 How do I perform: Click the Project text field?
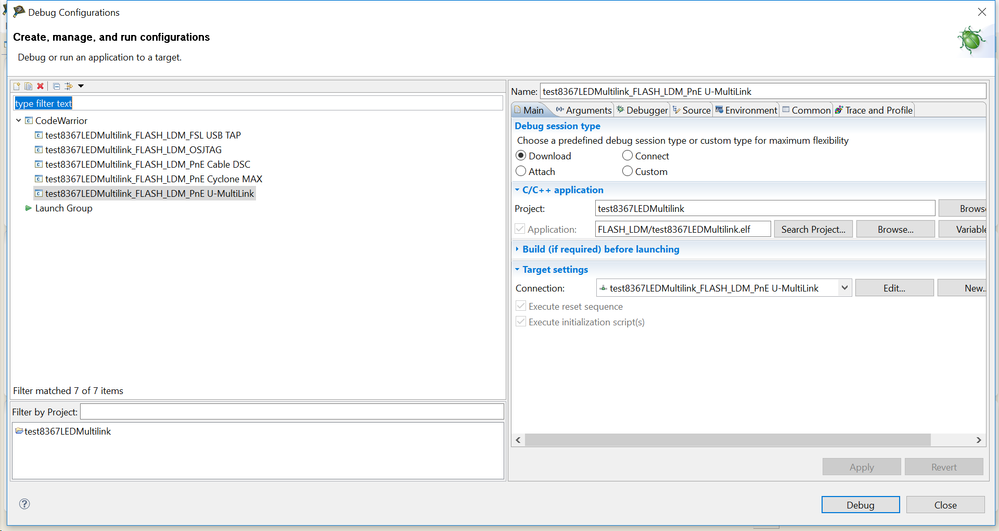click(x=765, y=208)
